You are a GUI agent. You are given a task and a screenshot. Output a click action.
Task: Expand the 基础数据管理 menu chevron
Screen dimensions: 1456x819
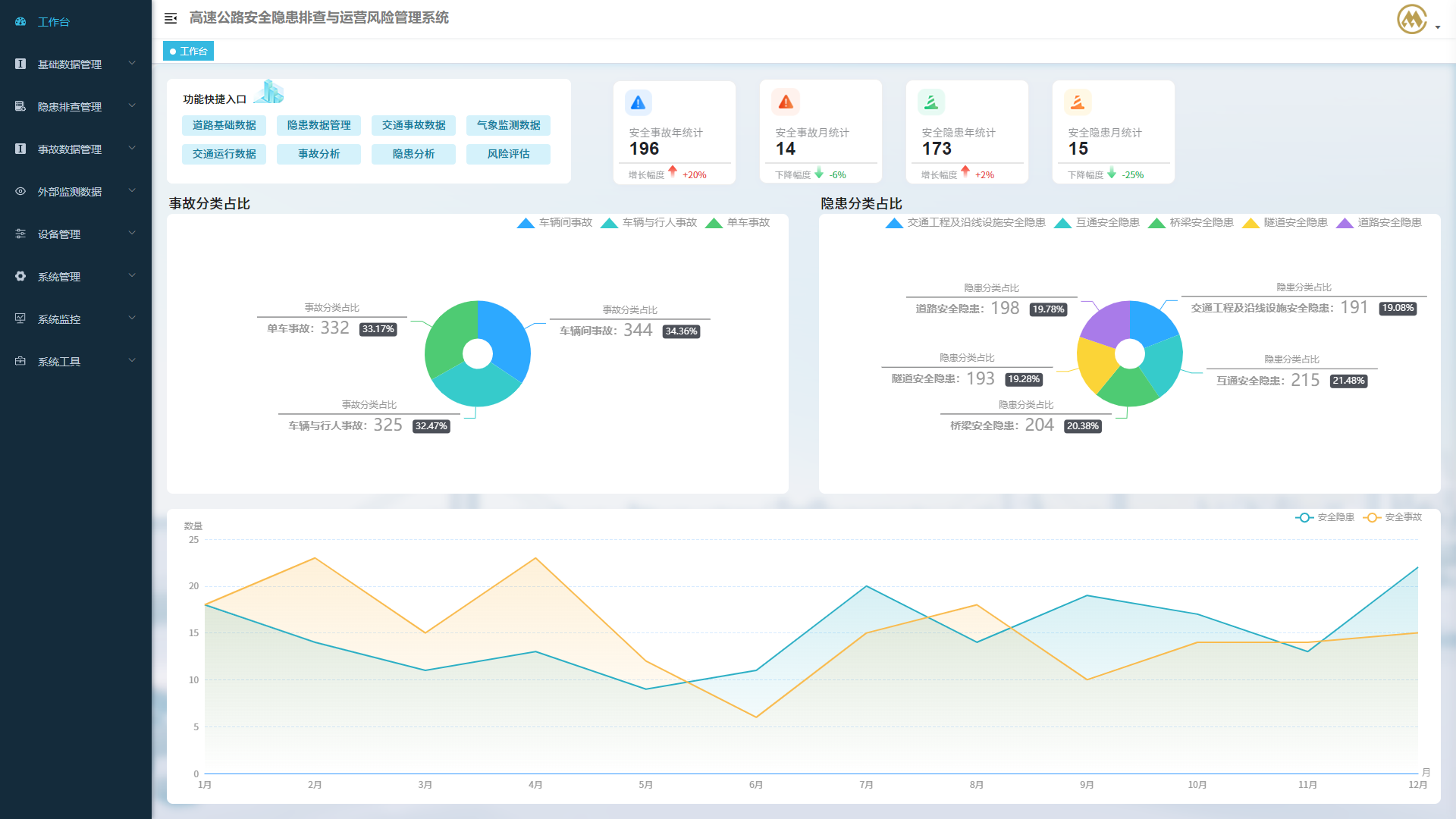(x=132, y=64)
